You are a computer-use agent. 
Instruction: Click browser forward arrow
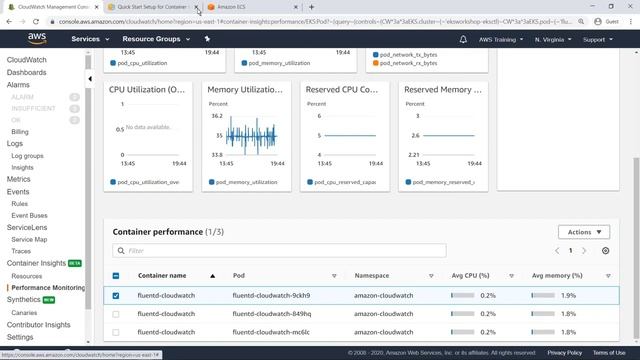click(x=22, y=22)
